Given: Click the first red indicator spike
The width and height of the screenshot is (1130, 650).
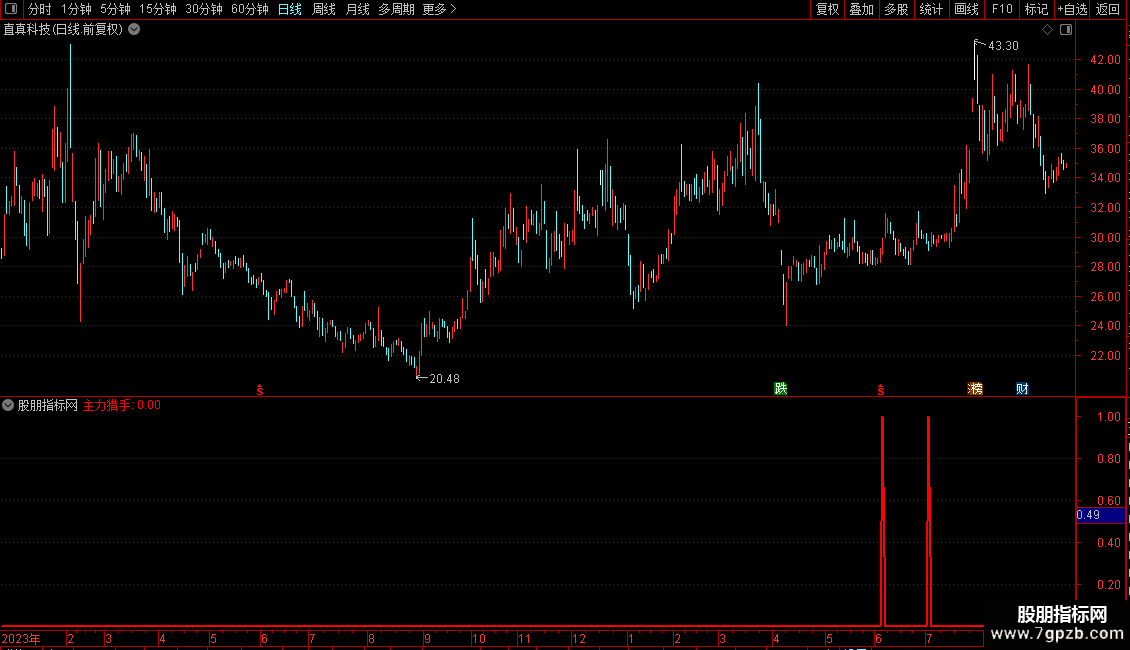Looking at the screenshot, I should point(883,521).
